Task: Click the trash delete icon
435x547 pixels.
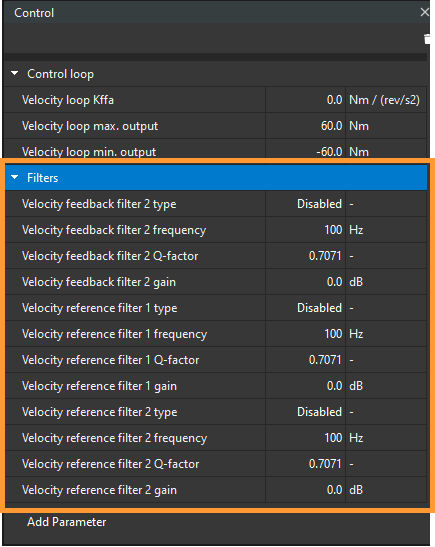Action: pos(427,39)
